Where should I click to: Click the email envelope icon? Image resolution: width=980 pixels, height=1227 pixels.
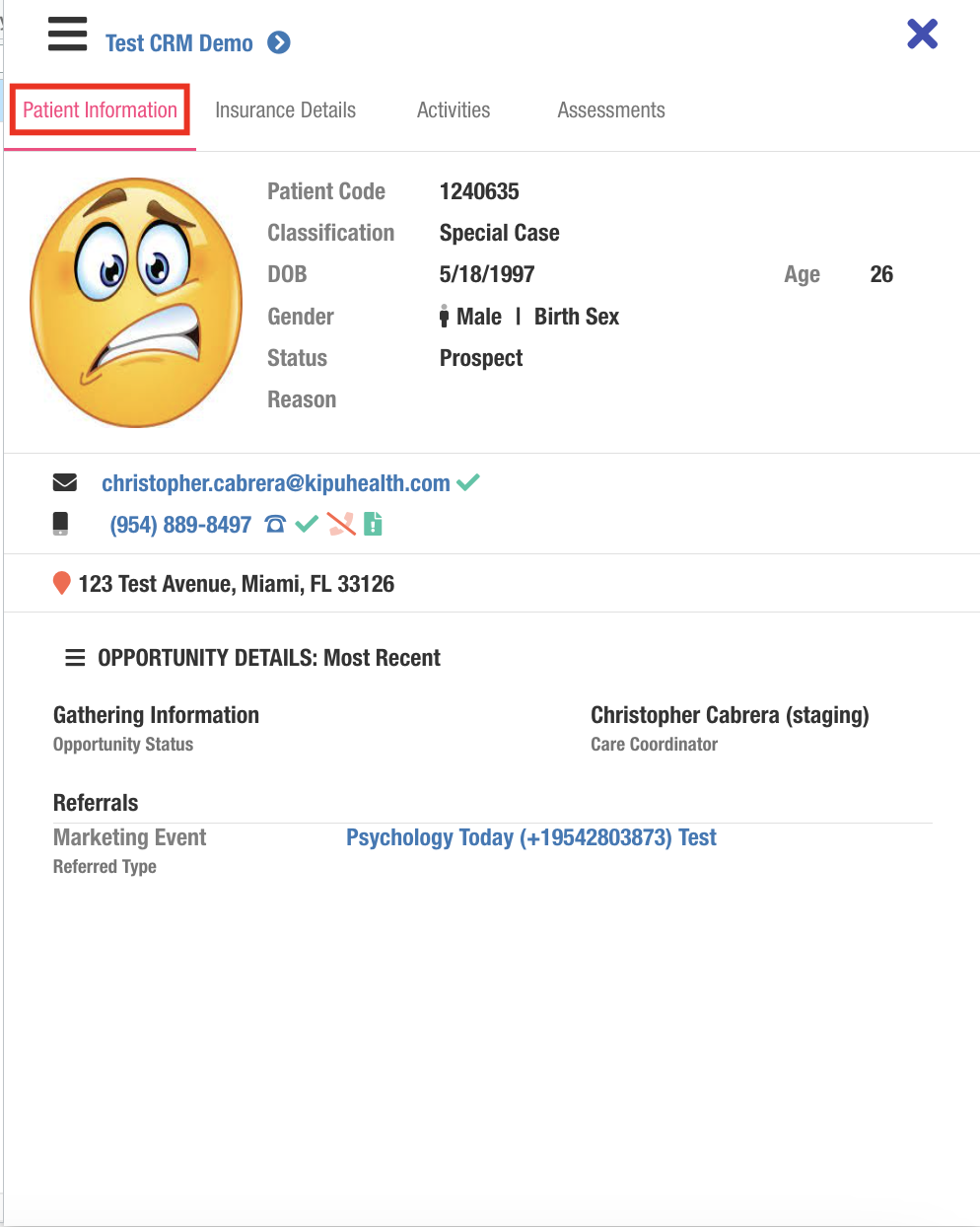[64, 482]
